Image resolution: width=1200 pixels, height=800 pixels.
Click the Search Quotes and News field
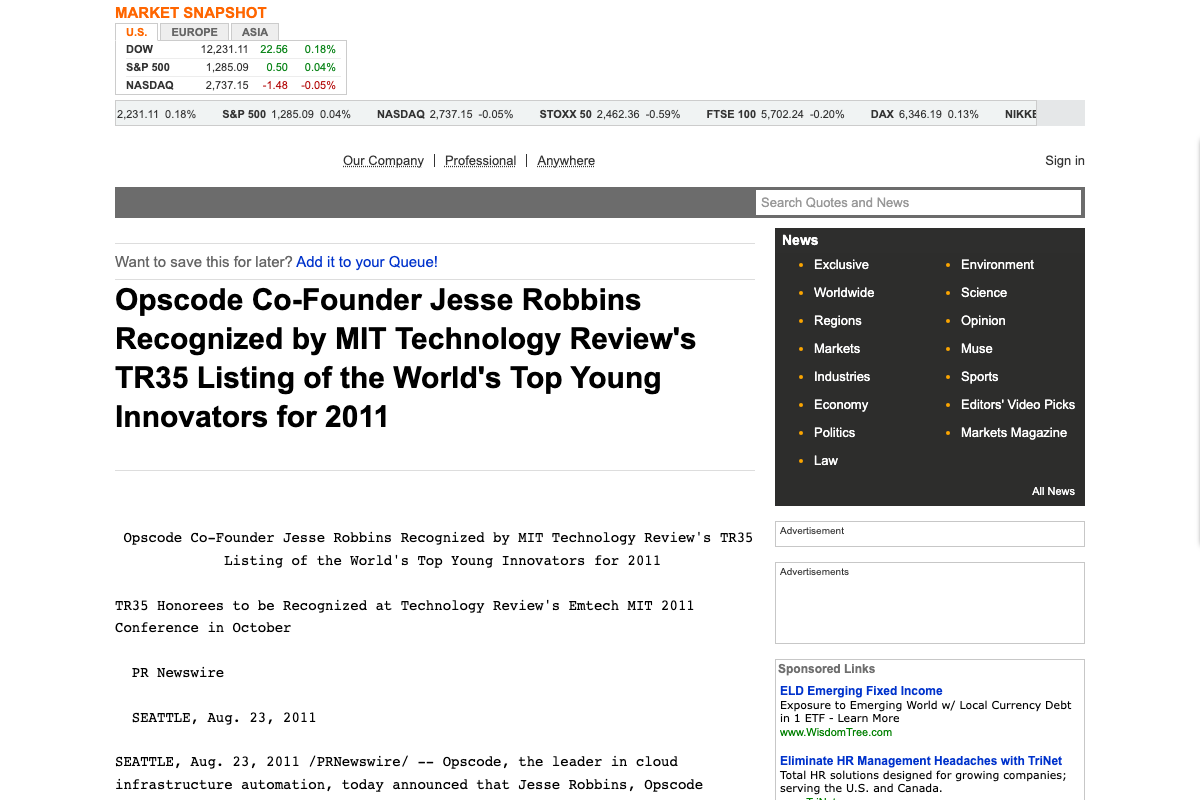[918, 202]
